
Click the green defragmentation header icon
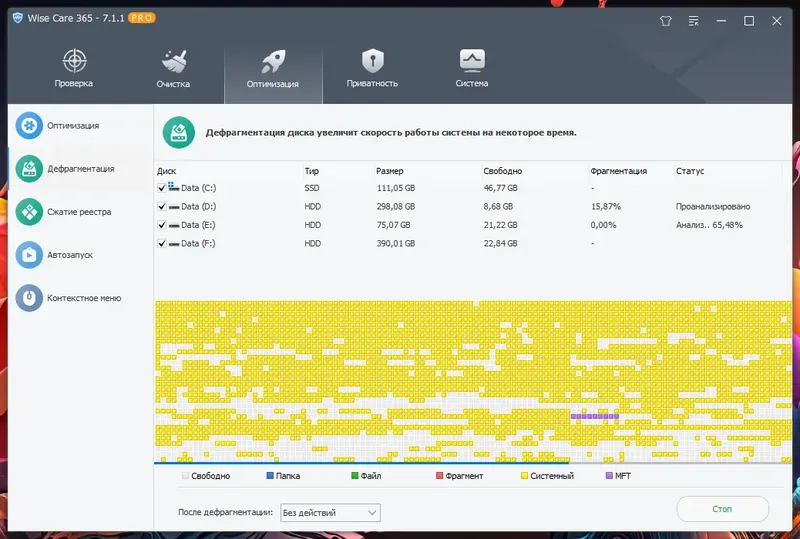click(x=179, y=133)
